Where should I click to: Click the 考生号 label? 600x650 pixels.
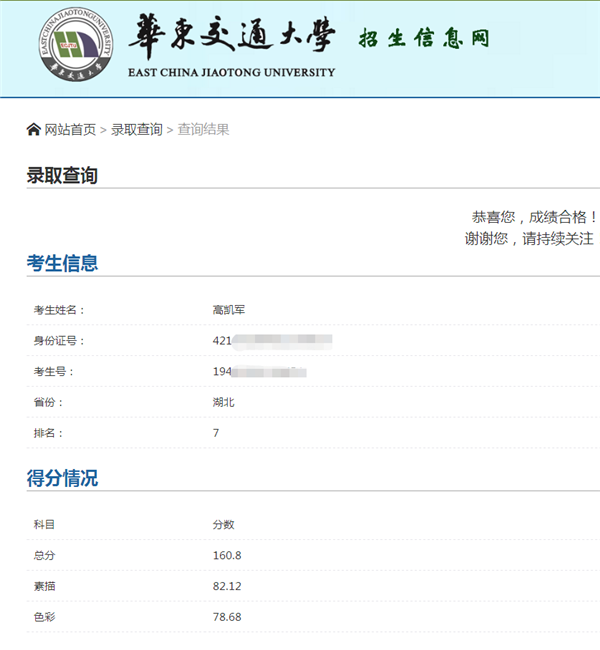click(x=54, y=371)
